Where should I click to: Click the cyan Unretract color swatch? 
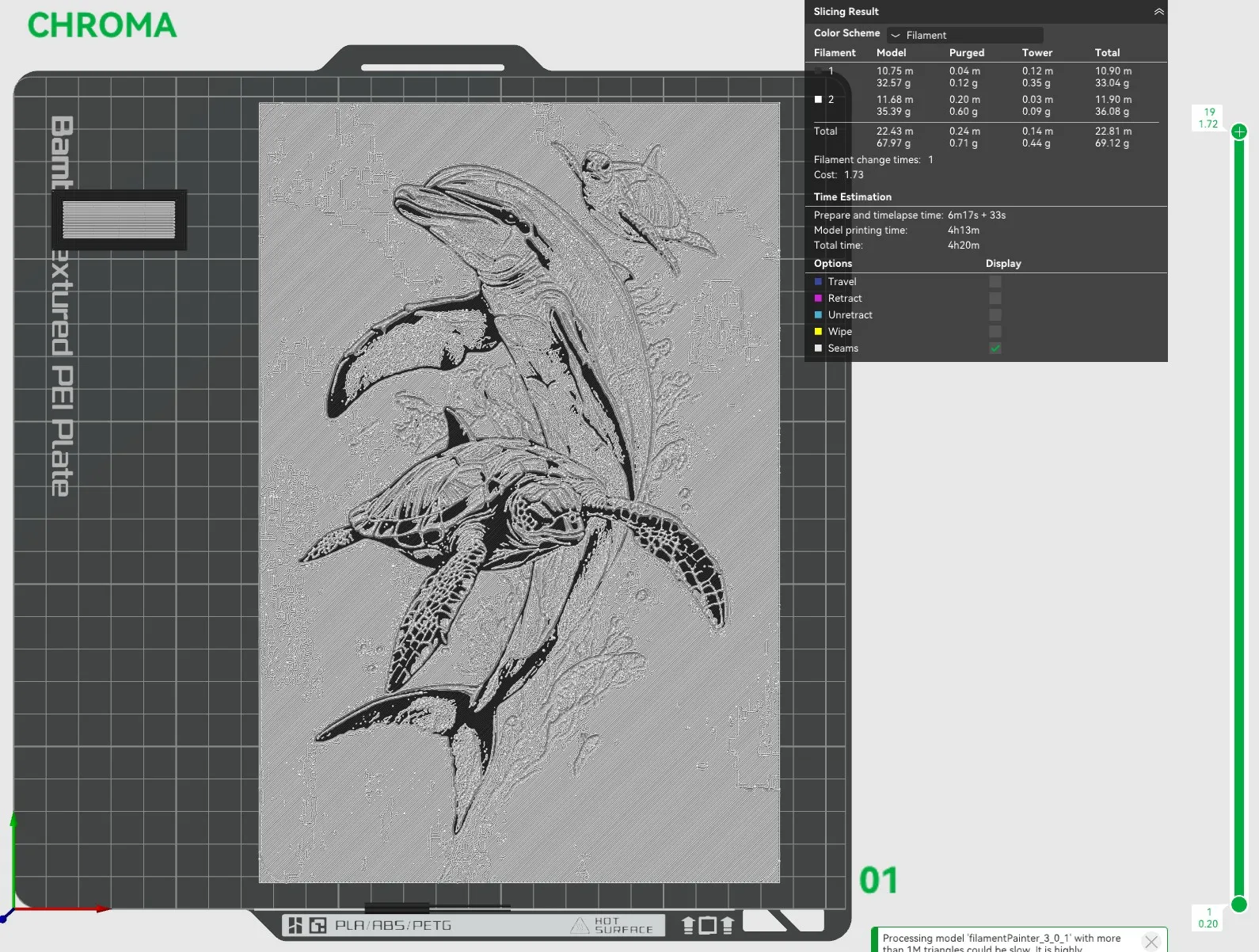pos(818,315)
